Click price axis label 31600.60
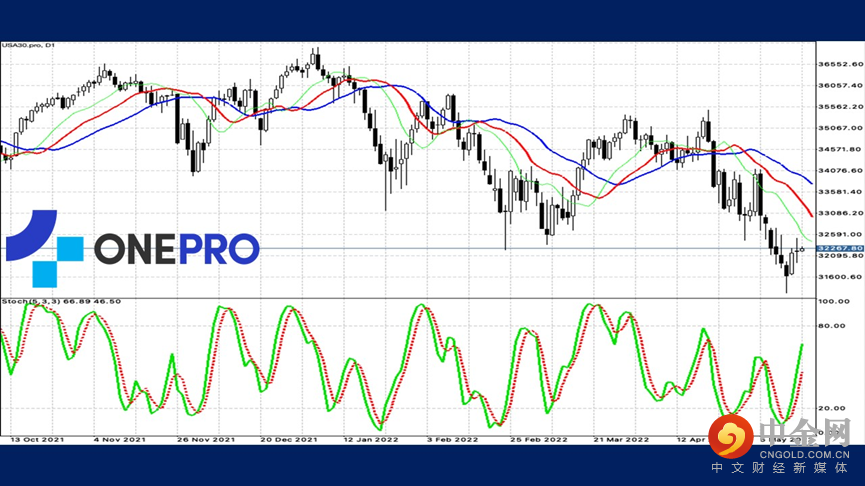This screenshot has width=865, height=486. click(x=840, y=277)
